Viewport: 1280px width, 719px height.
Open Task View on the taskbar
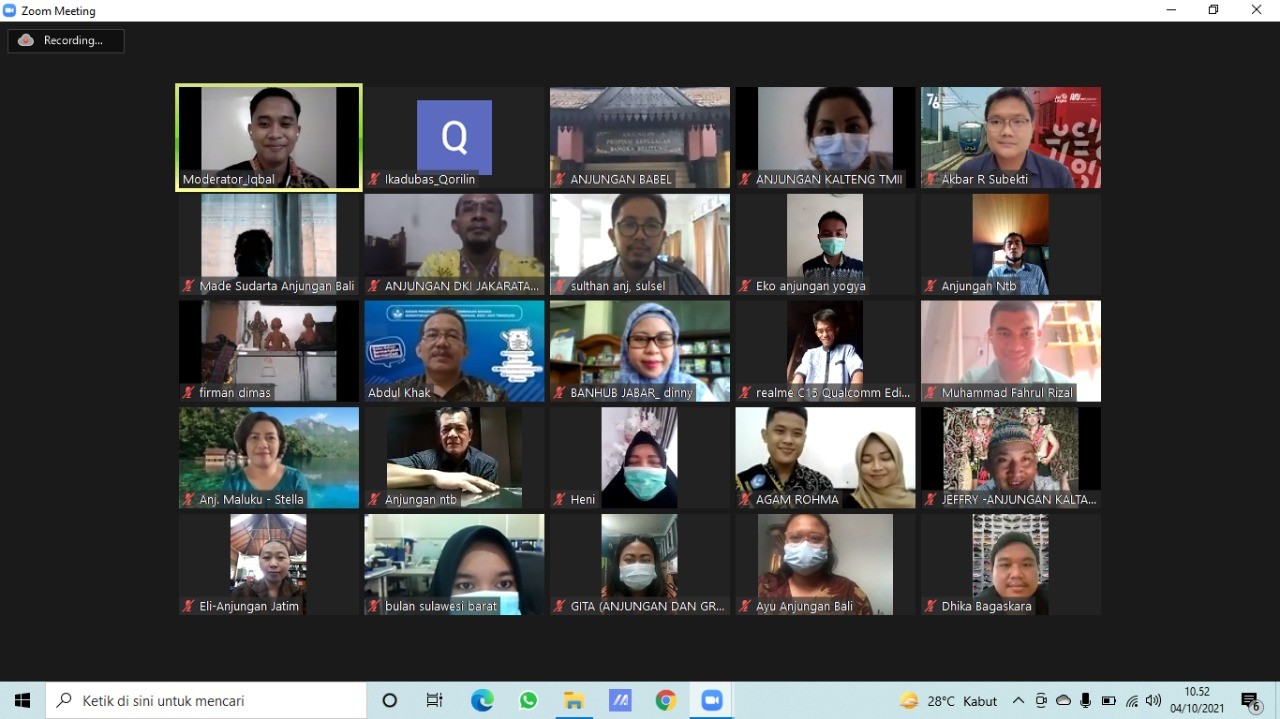tap(435, 700)
